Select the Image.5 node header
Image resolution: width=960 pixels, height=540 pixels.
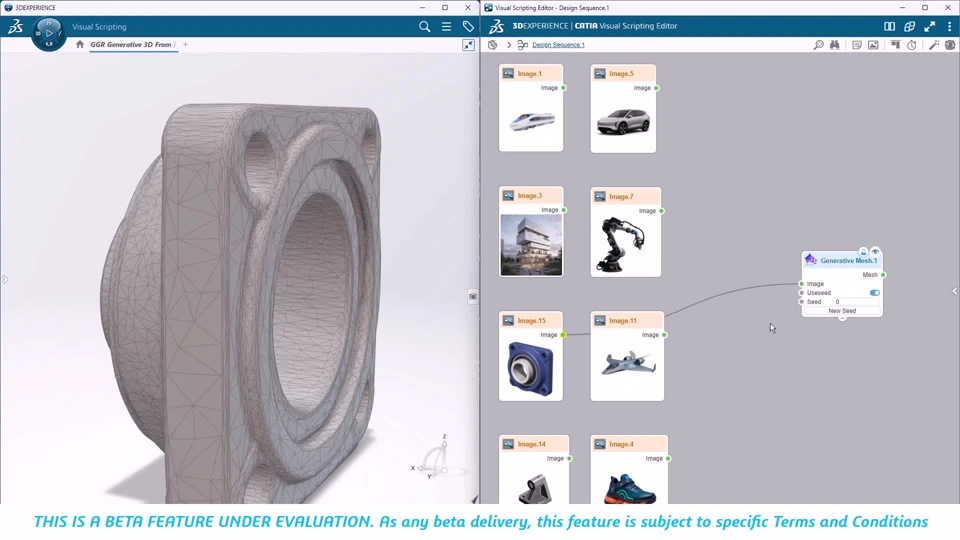[623, 73]
